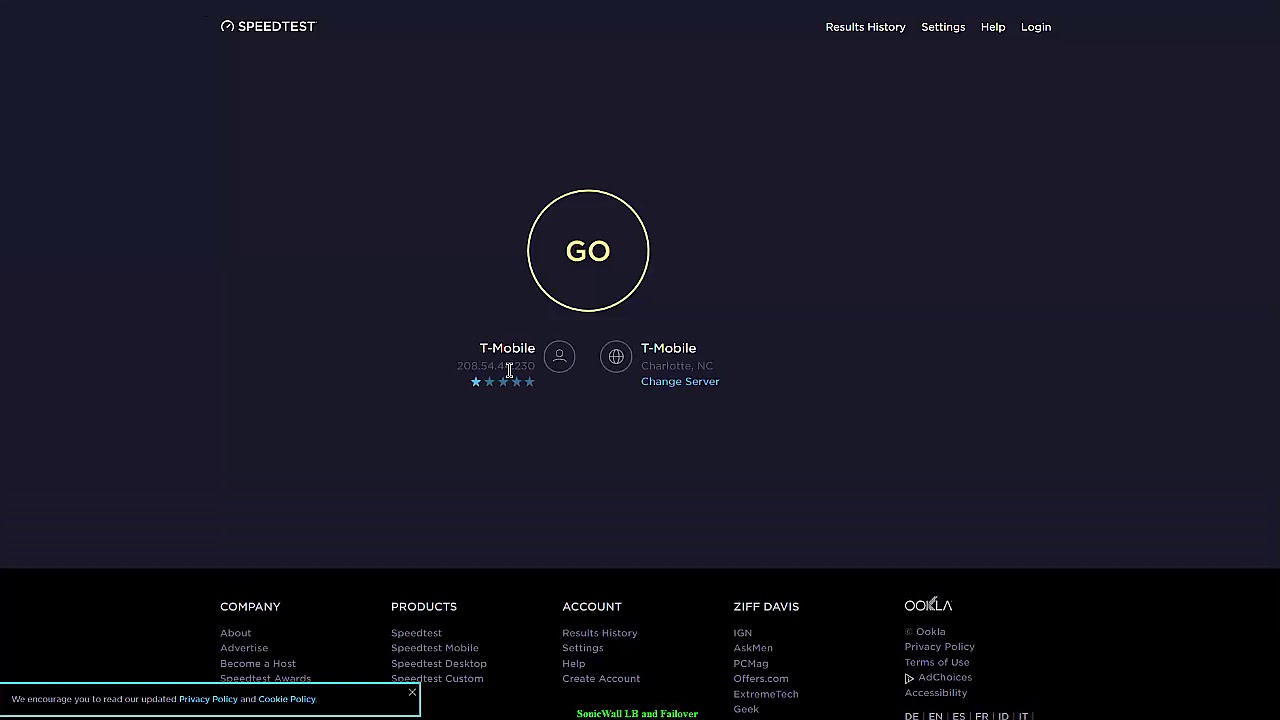
Task: Open Help under the Account footer
Action: [574, 663]
